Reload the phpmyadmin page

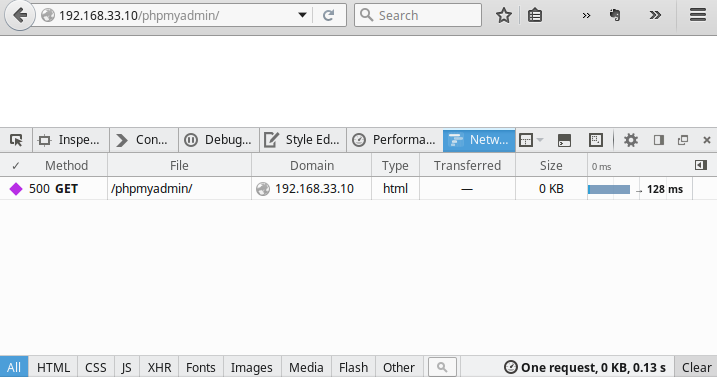tap(328, 16)
